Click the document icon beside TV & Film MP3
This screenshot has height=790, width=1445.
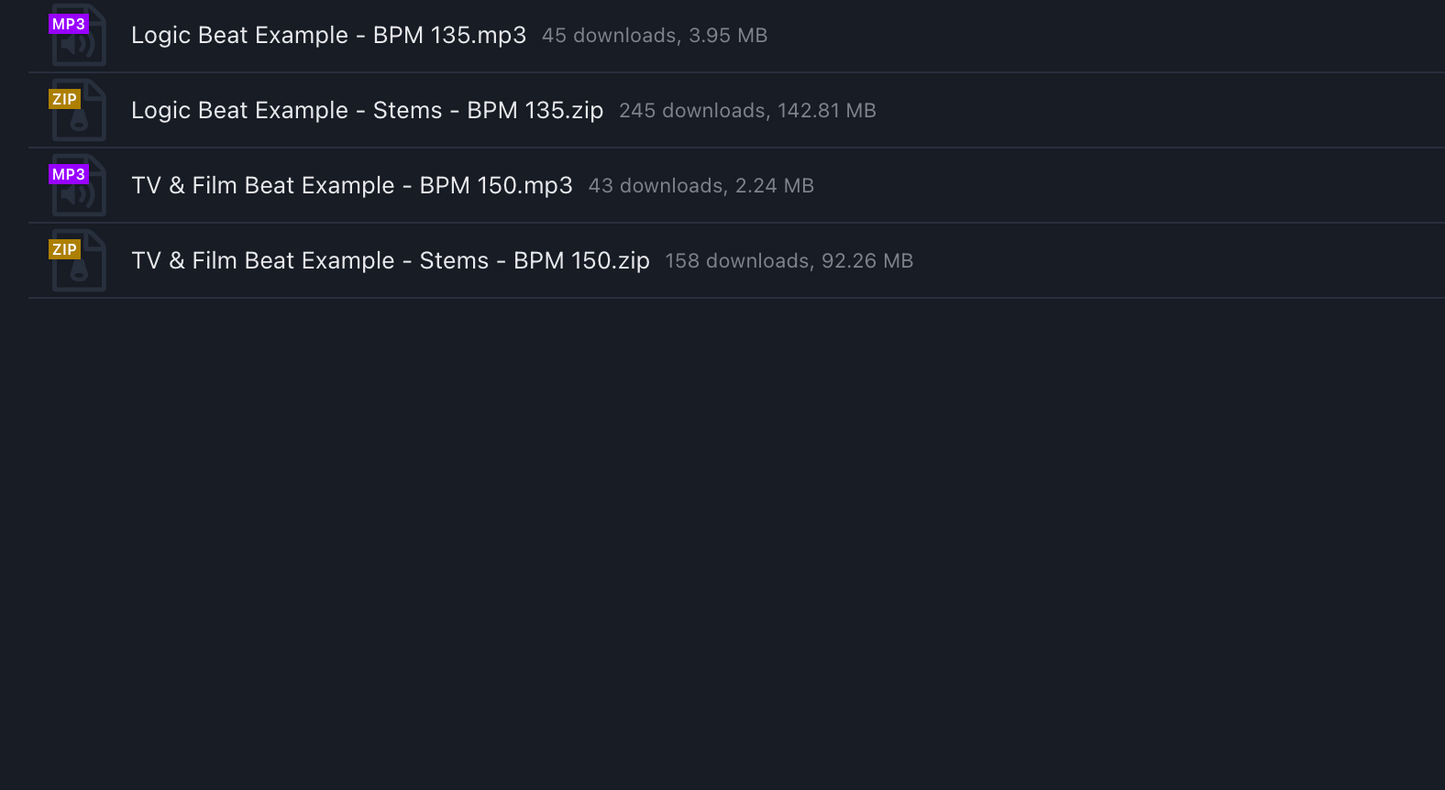point(78,185)
